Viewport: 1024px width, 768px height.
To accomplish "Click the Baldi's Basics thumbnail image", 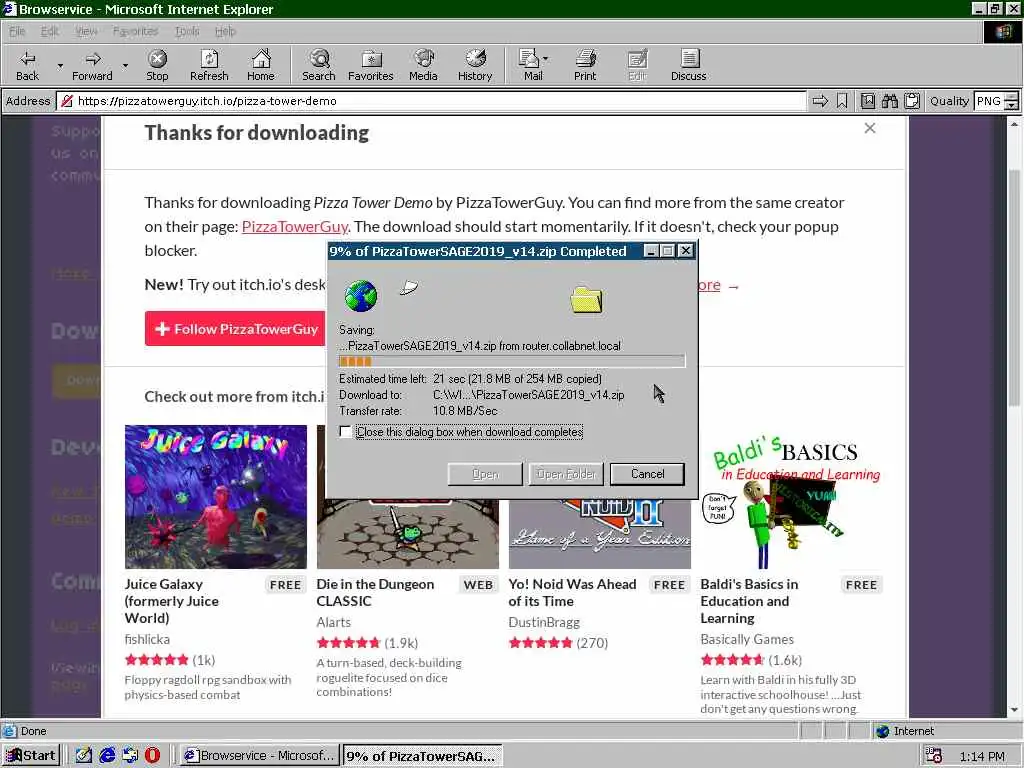I will tap(792, 497).
